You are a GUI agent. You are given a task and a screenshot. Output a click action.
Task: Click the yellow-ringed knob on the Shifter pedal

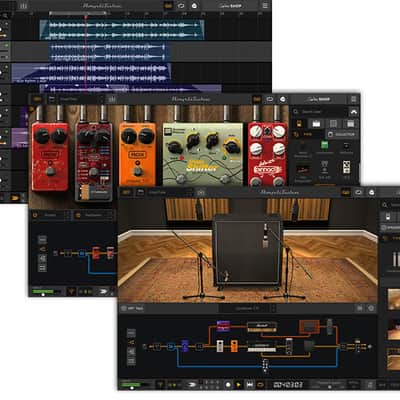231,147
